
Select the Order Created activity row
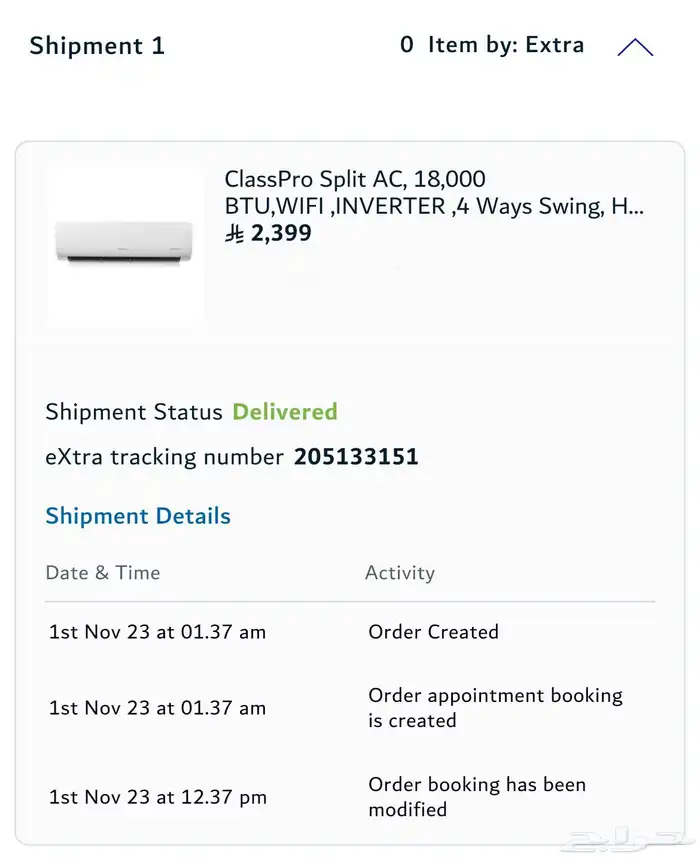433,632
